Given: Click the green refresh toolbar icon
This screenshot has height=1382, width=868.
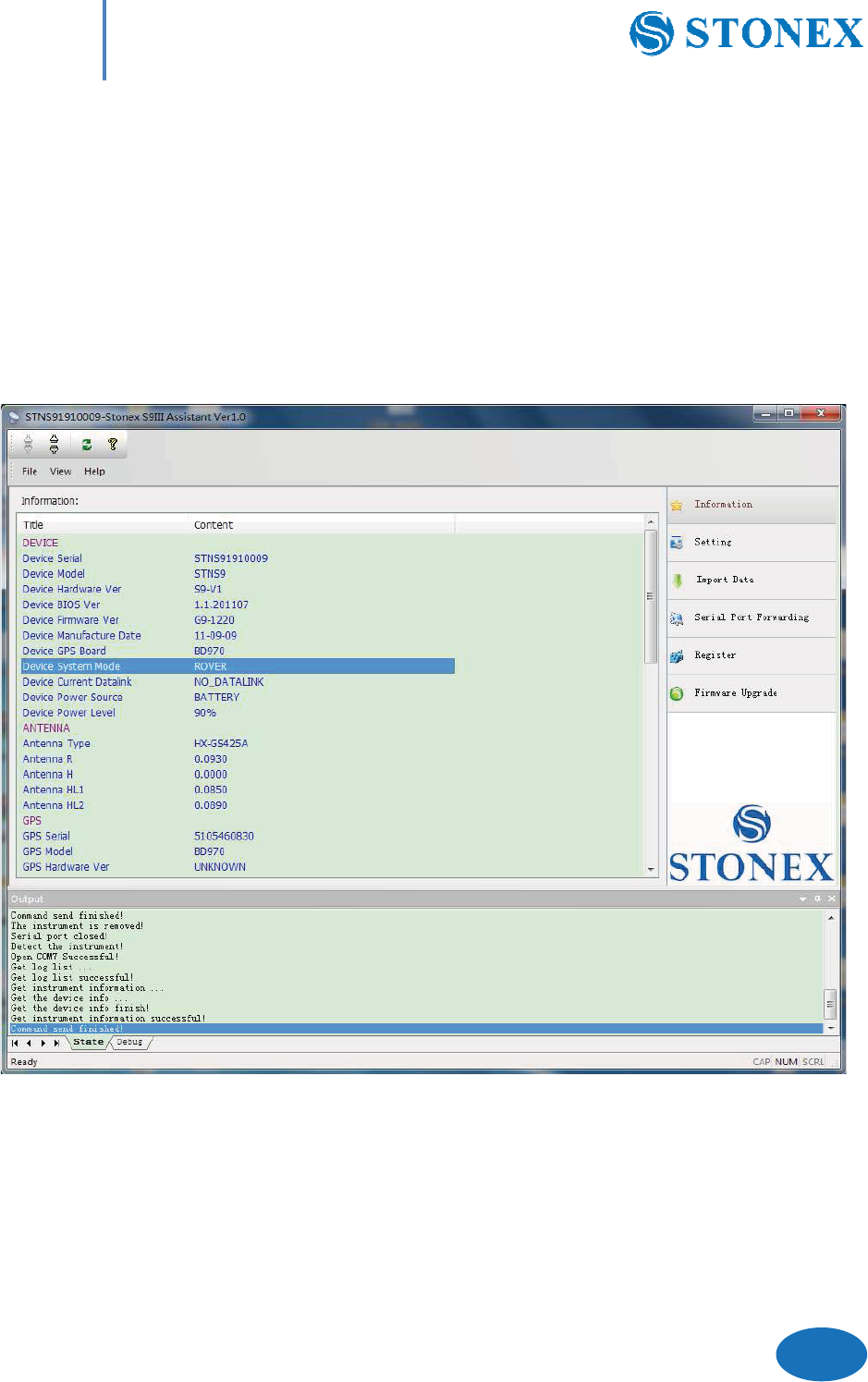Looking at the screenshot, I should coord(87,445).
